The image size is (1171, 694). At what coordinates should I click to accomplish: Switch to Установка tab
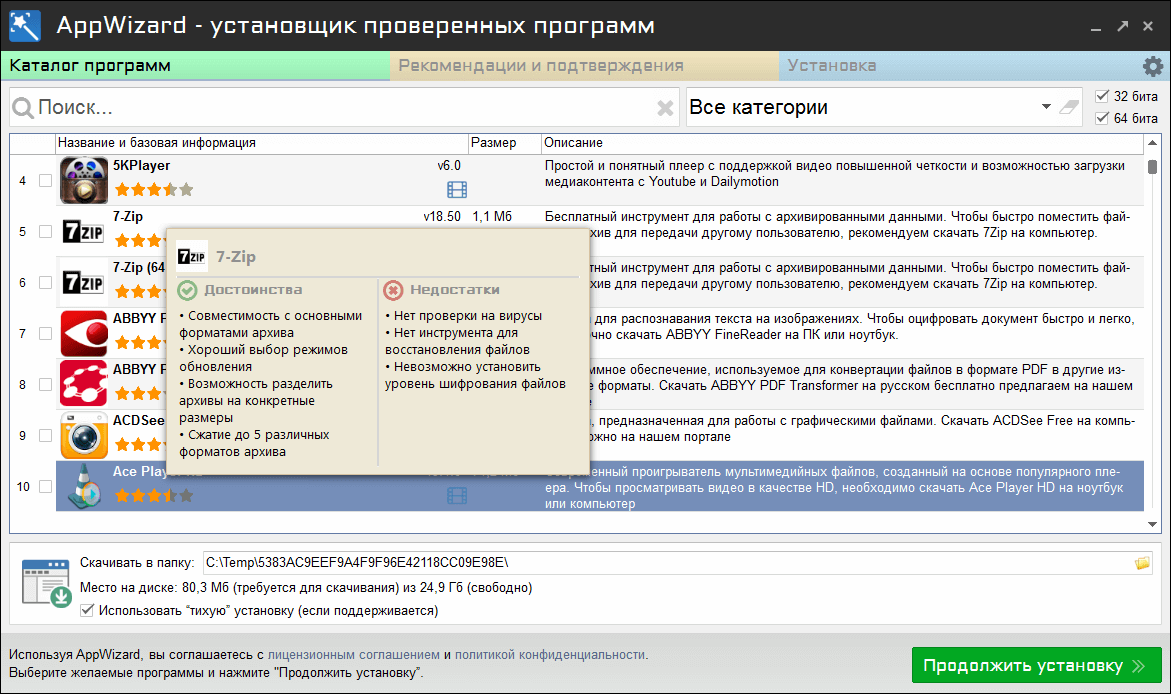click(x=959, y=66)
